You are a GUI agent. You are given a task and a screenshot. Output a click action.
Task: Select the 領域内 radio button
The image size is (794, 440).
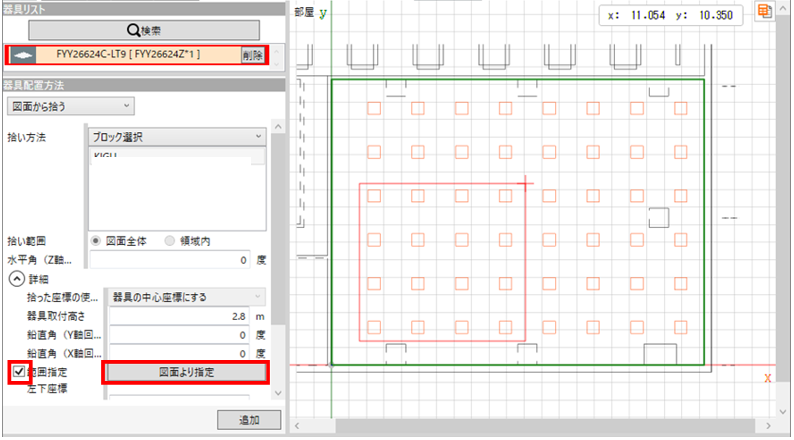(x=170, y=241)
